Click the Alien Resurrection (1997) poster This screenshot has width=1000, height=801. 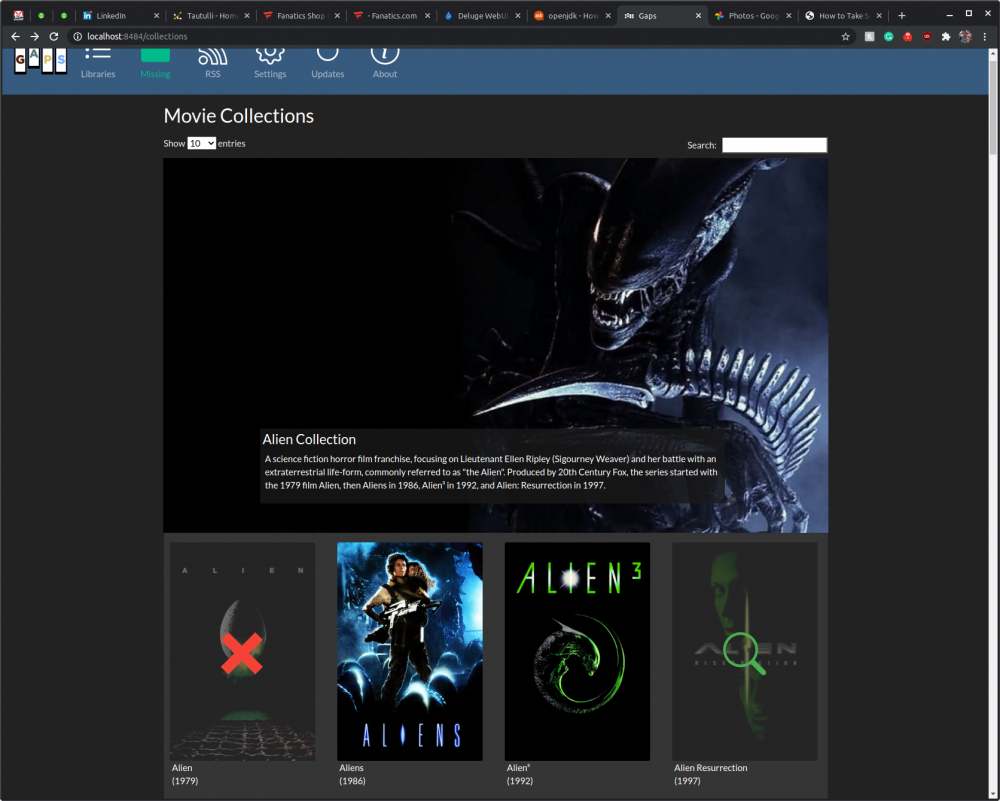click(x=744, y=651)
